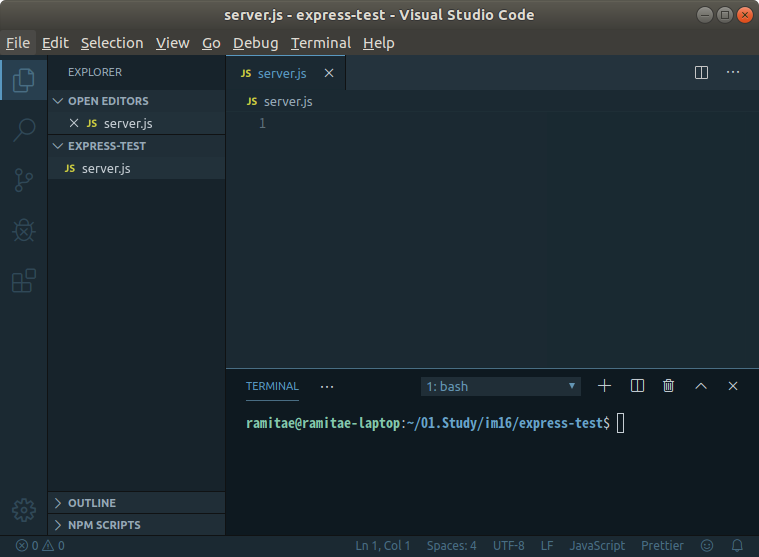Open editor More Actions ellipsis
The width and height of the screenshot is (759, 557).
732,73
